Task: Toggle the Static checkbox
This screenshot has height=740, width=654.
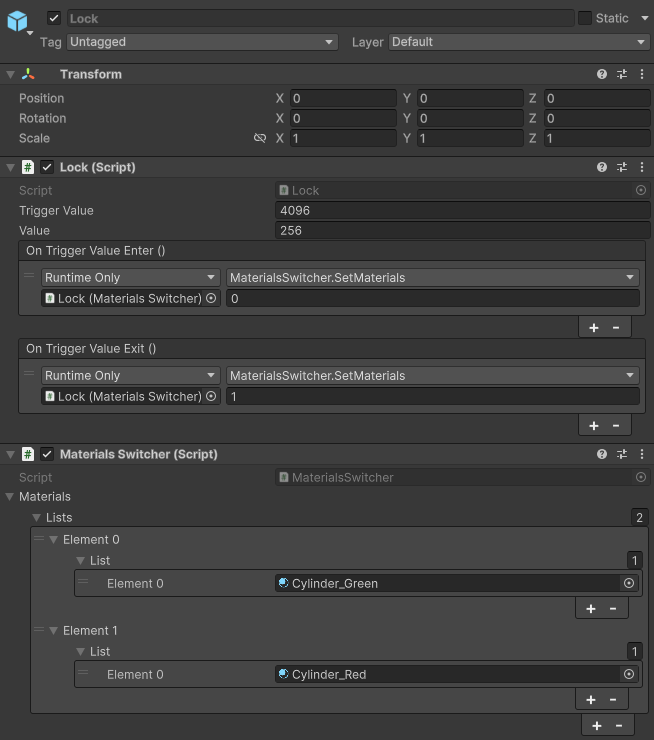Action: pos(585,18)
